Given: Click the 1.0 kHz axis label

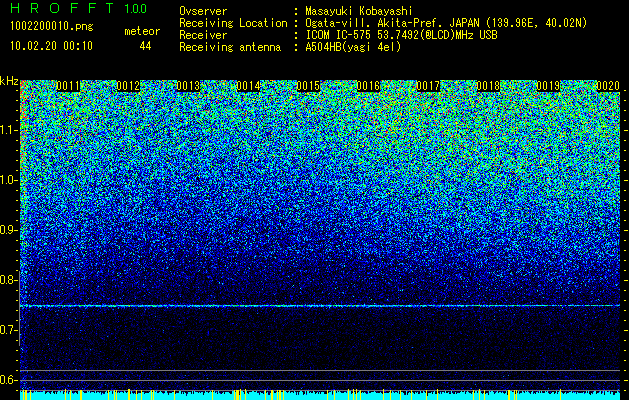Looking at the screenshot, I should pos(8,180).
